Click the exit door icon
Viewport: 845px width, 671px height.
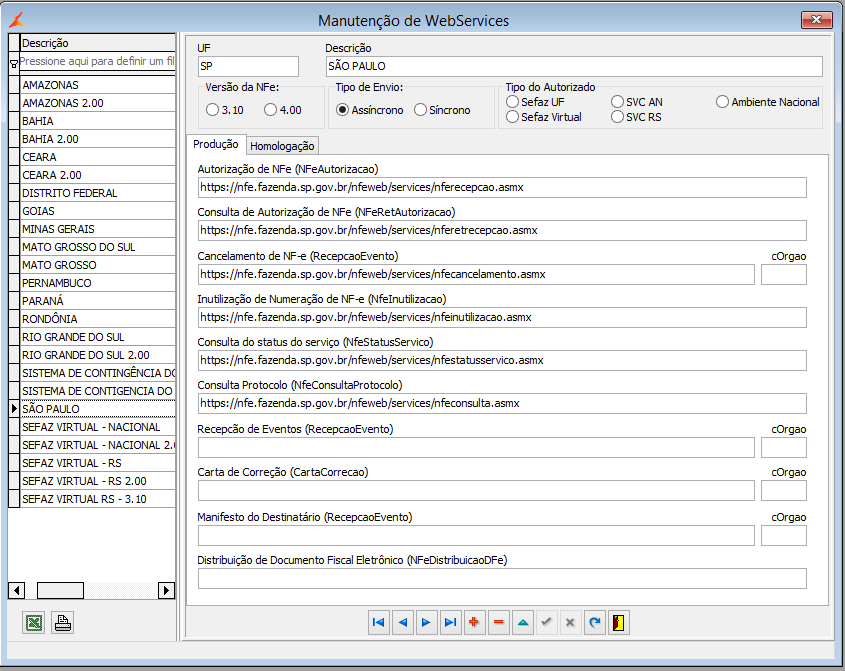click(x=620, y=622)
